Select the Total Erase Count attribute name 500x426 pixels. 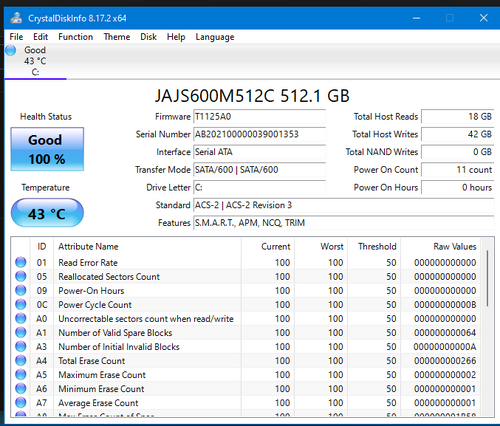(92, 361)
